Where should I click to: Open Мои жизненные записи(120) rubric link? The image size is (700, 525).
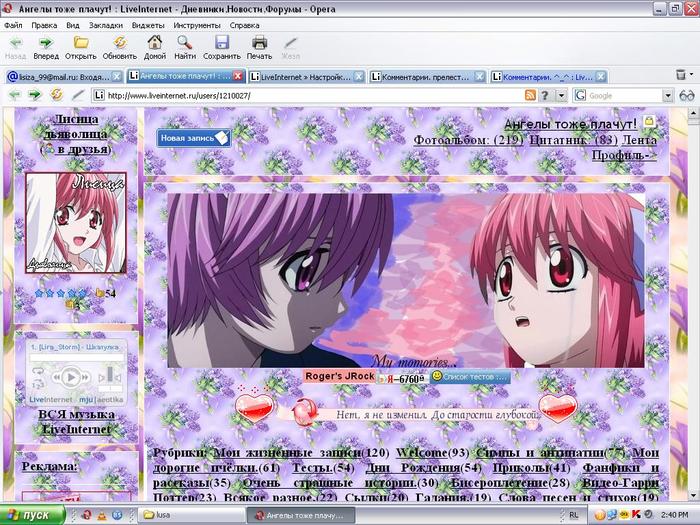(301, 453)
